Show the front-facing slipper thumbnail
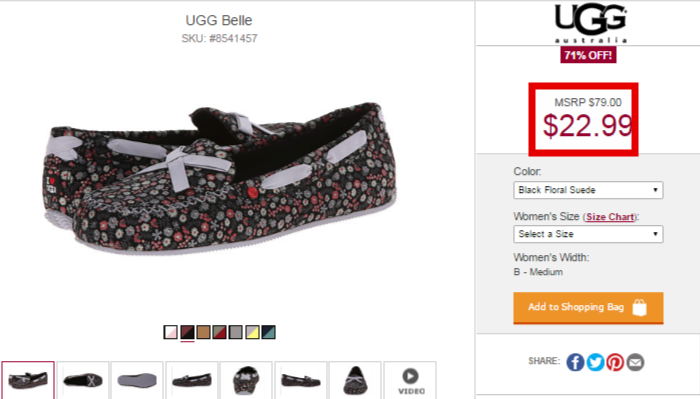The width and height of the screenshot is (700, 399). (x=246, y=380)
